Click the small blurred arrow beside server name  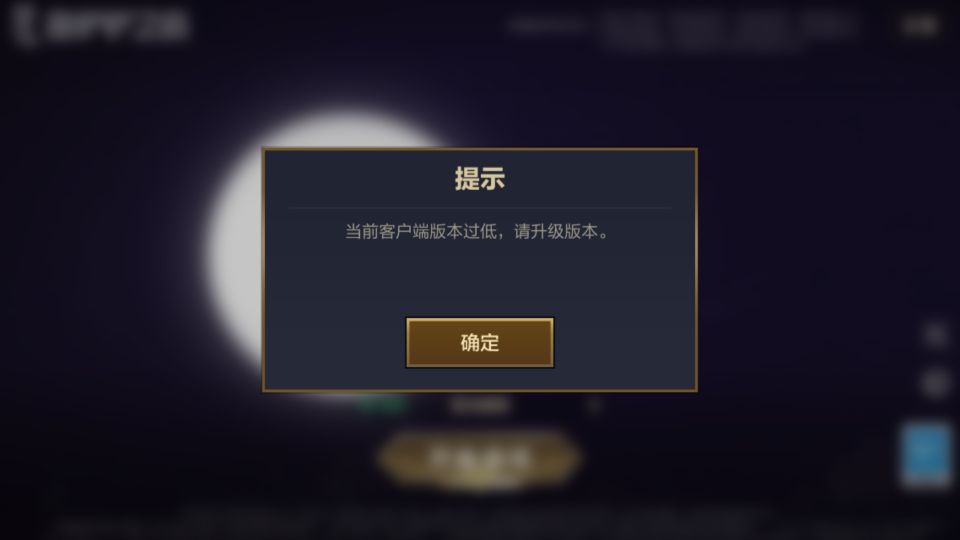click(593, 405)
